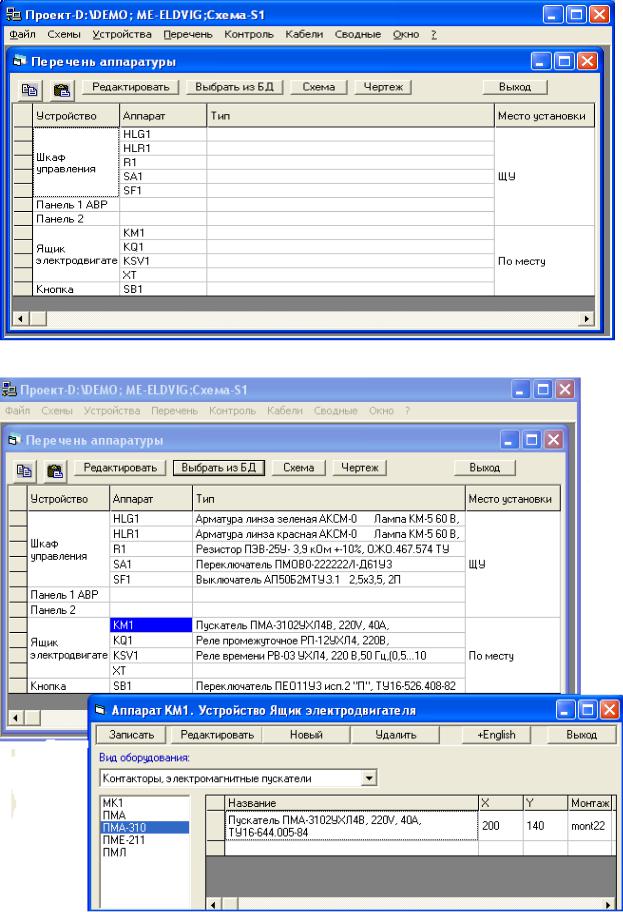
Task: Click Резистор ПЭВ-25У type cell
Action: (328, 548)
